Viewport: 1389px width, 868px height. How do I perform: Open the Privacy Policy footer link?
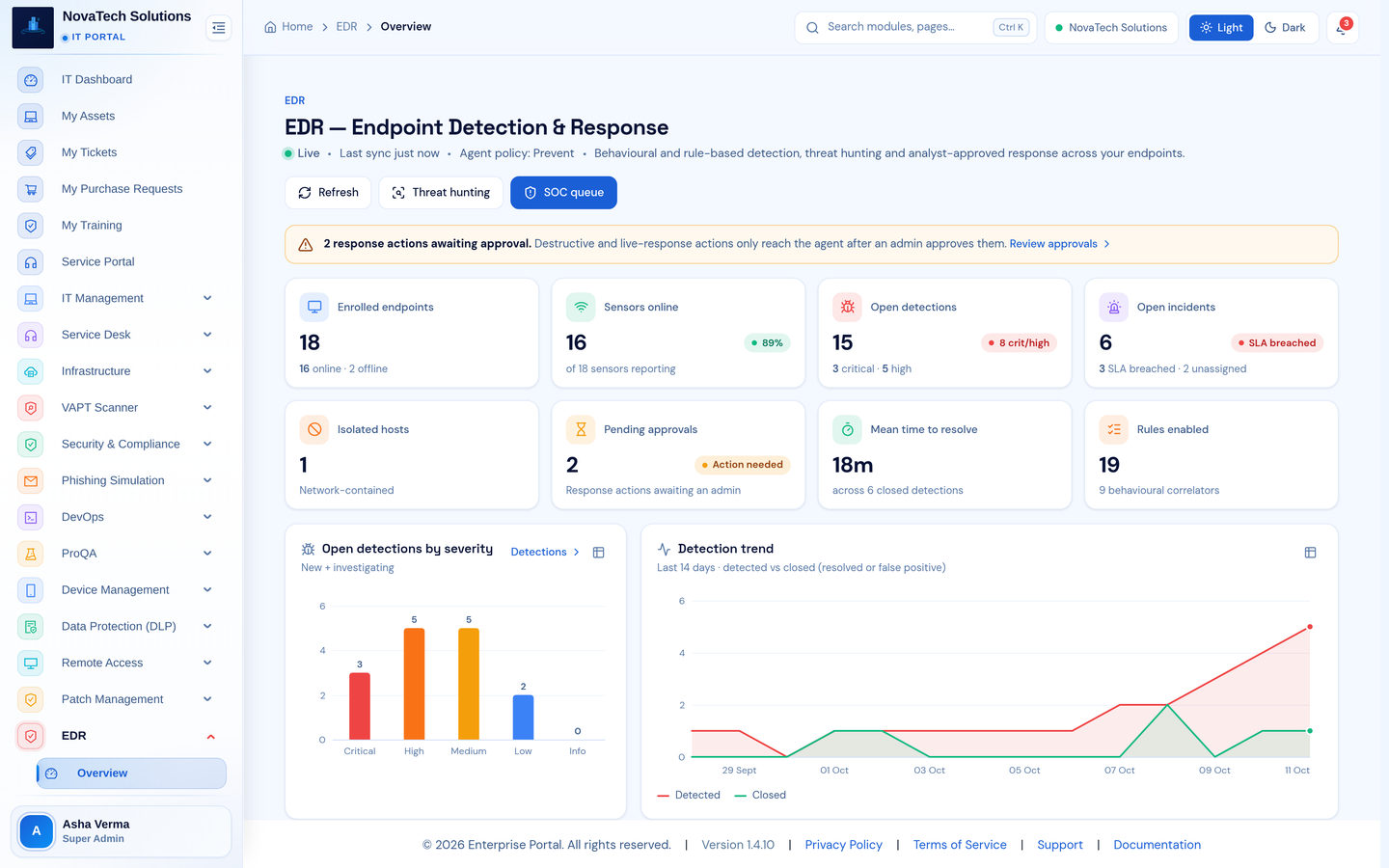(844, 845)
